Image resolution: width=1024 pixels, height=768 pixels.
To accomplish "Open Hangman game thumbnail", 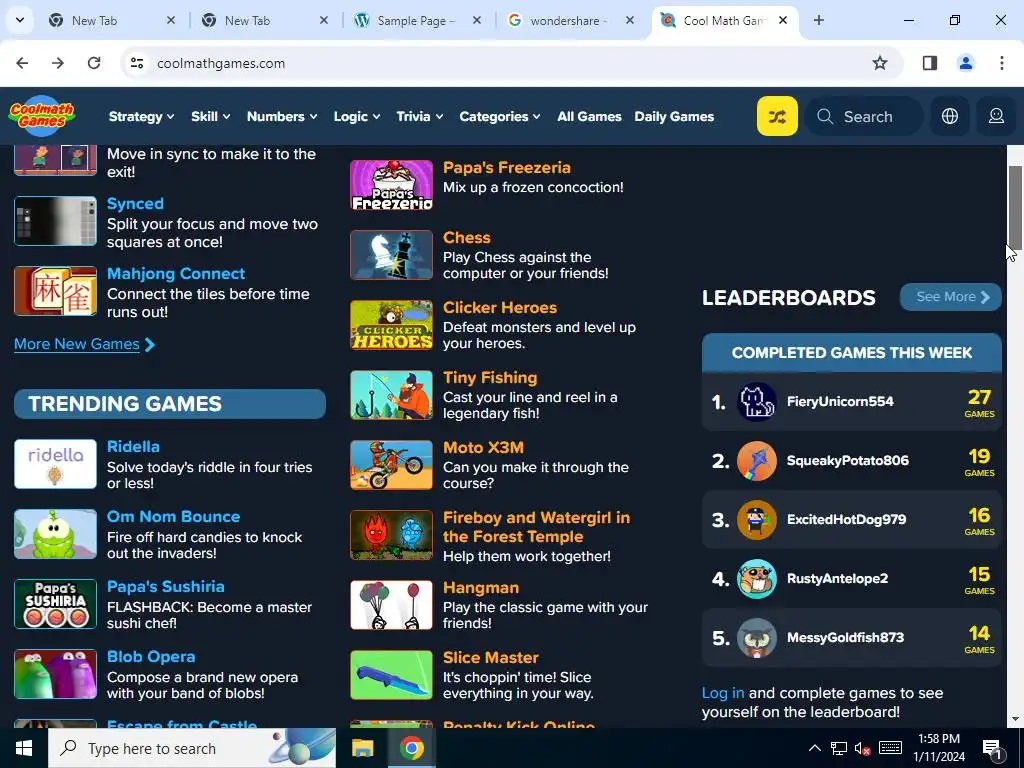I will pyautogui.click(x=391, y=605).
